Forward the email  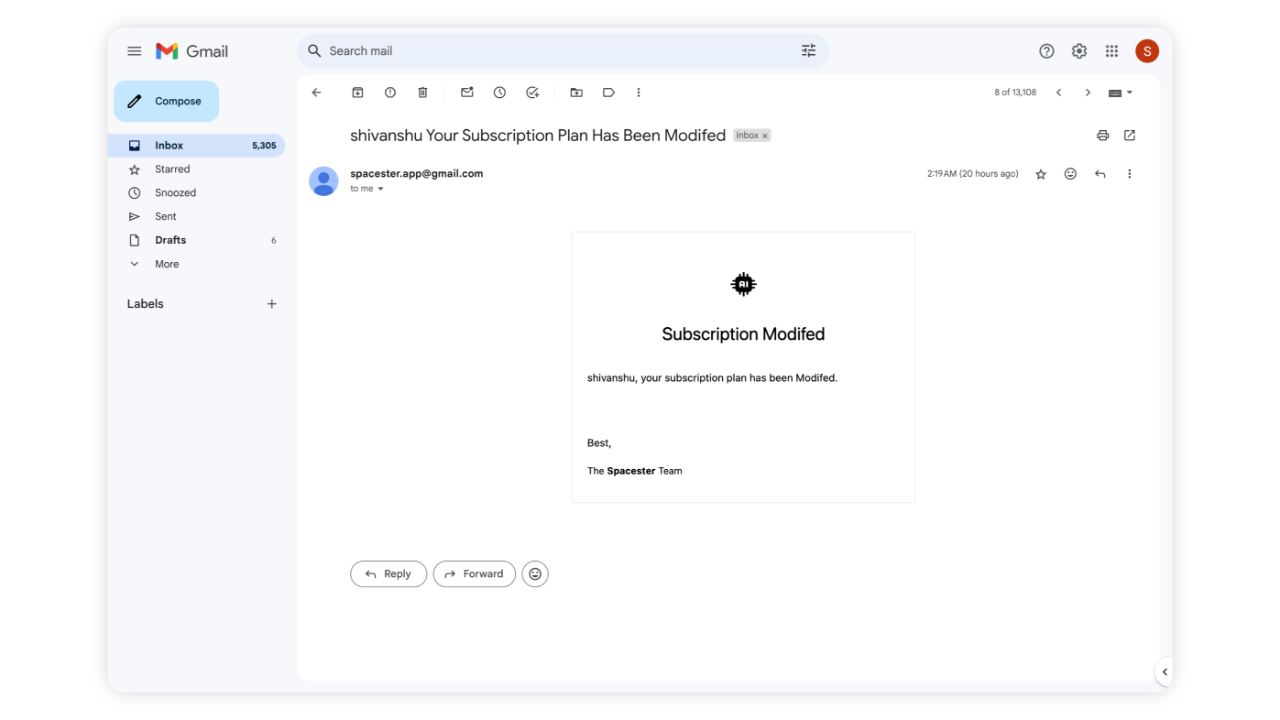pos(474,573)
